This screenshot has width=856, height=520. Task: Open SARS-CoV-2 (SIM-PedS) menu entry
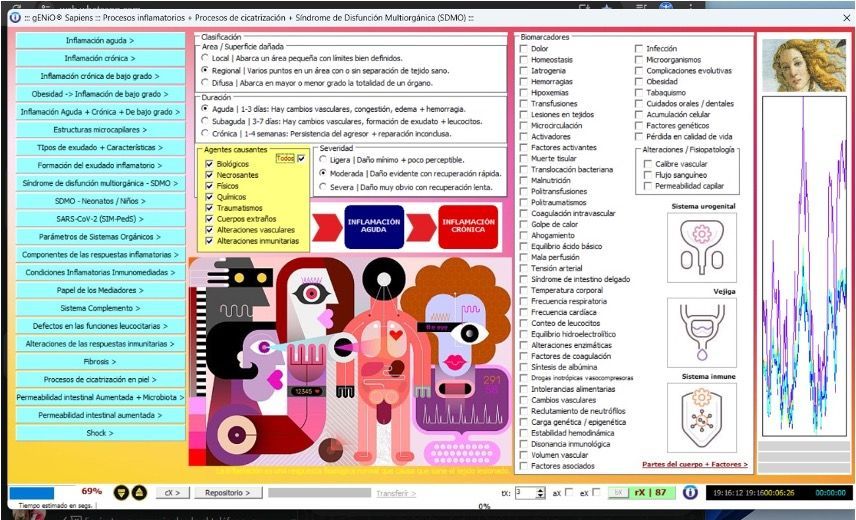point(100,218)
